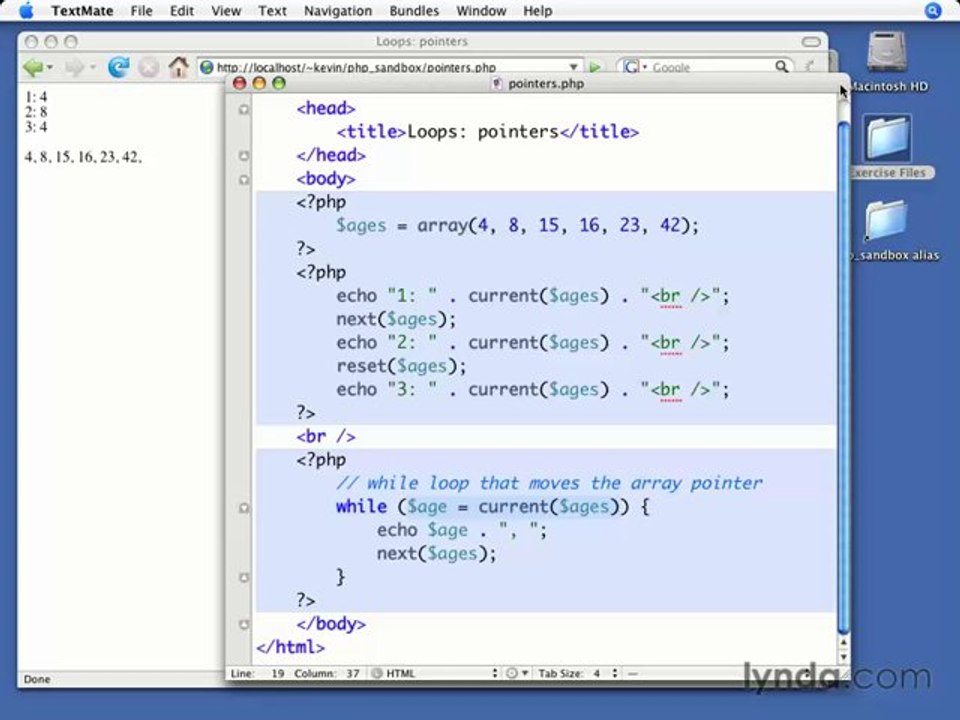Click the Done status text in browser
The width and height of the screenshot is (960, 720).
tap(37, 679)
